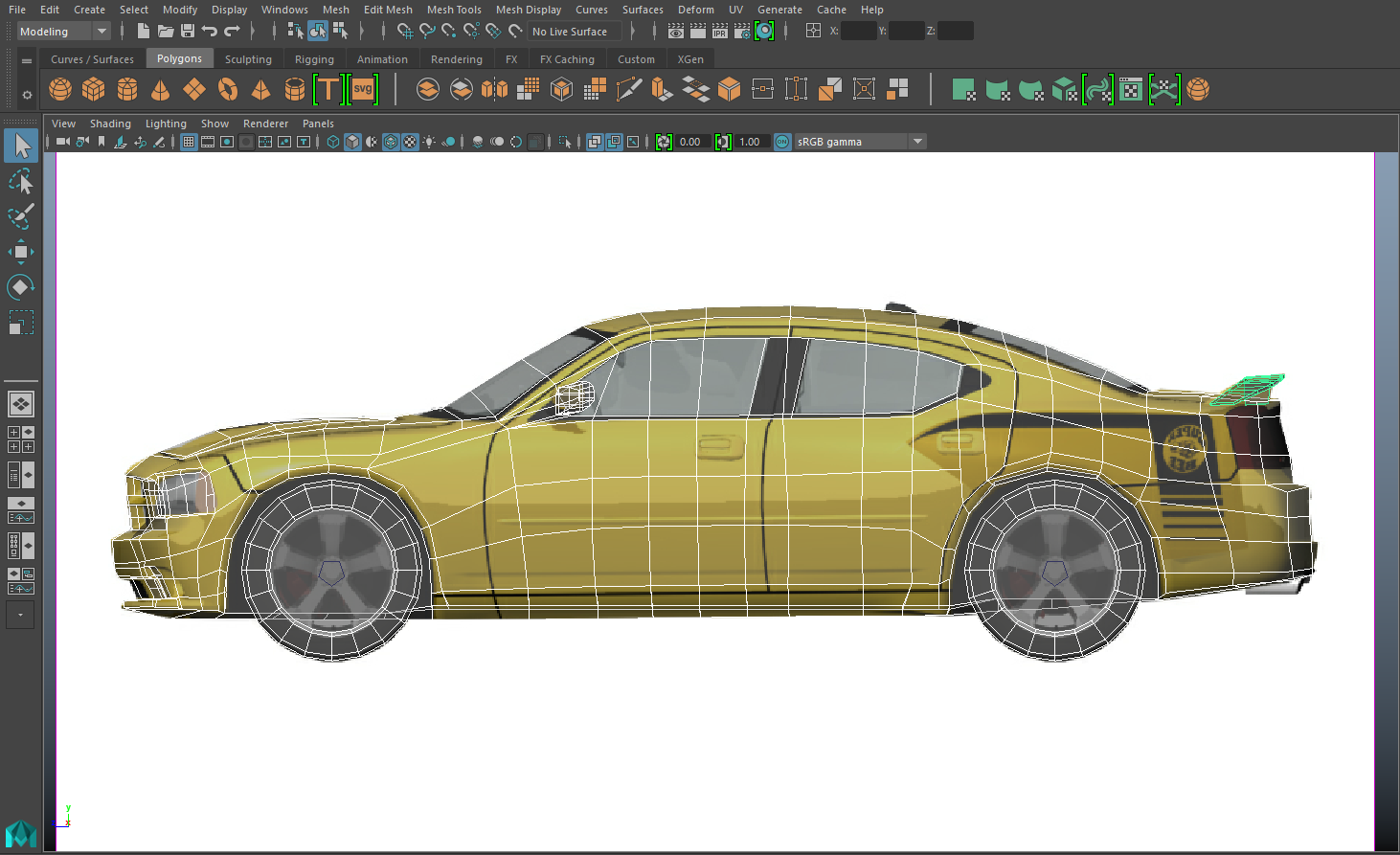Open the Mesh Tools menu
Screen dimensions: 1400x855
point(454,10)
